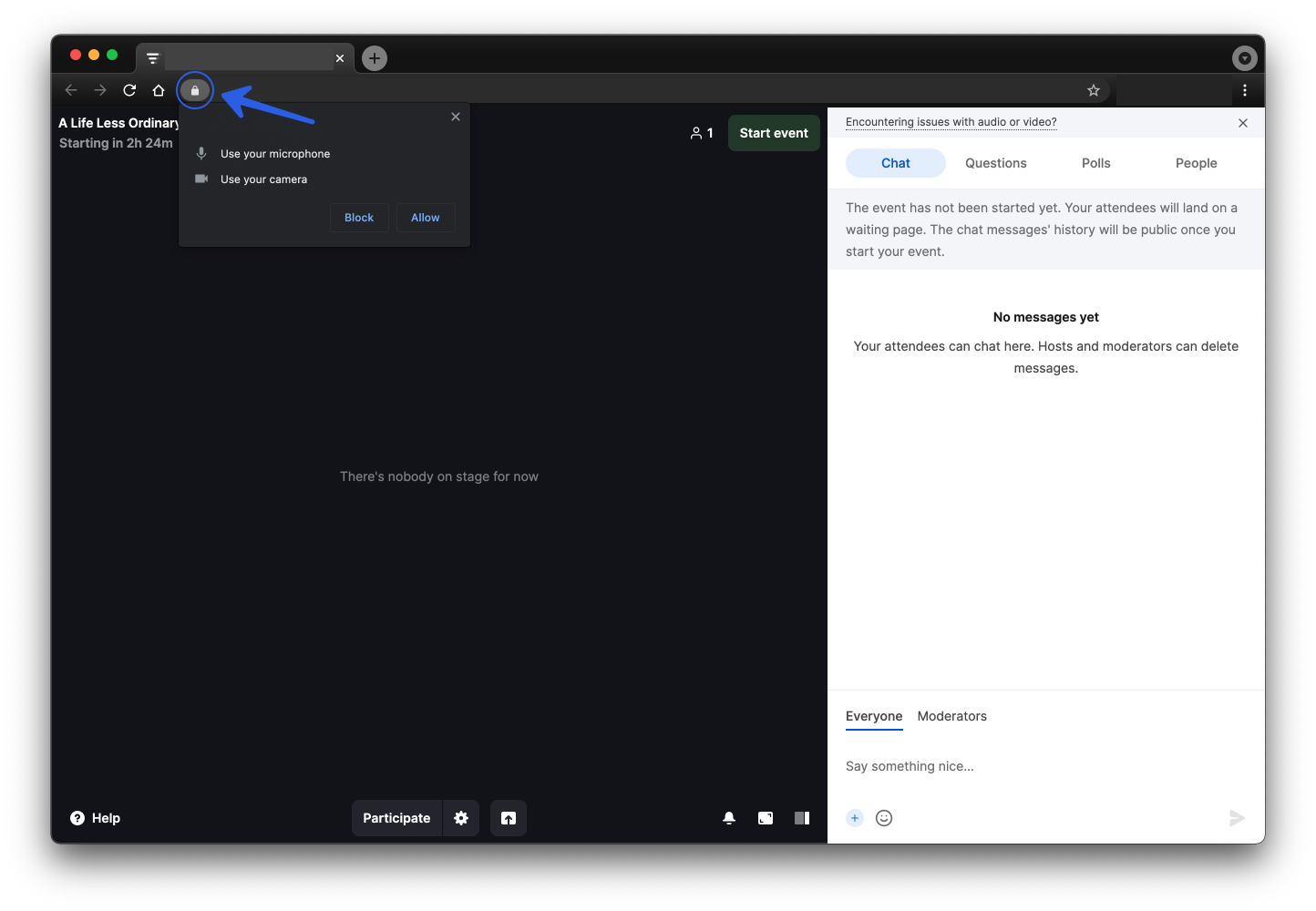Viewport: 1316px width, 911px height.
Task: Click the Help question mark icon
Action: click(79, 817)
